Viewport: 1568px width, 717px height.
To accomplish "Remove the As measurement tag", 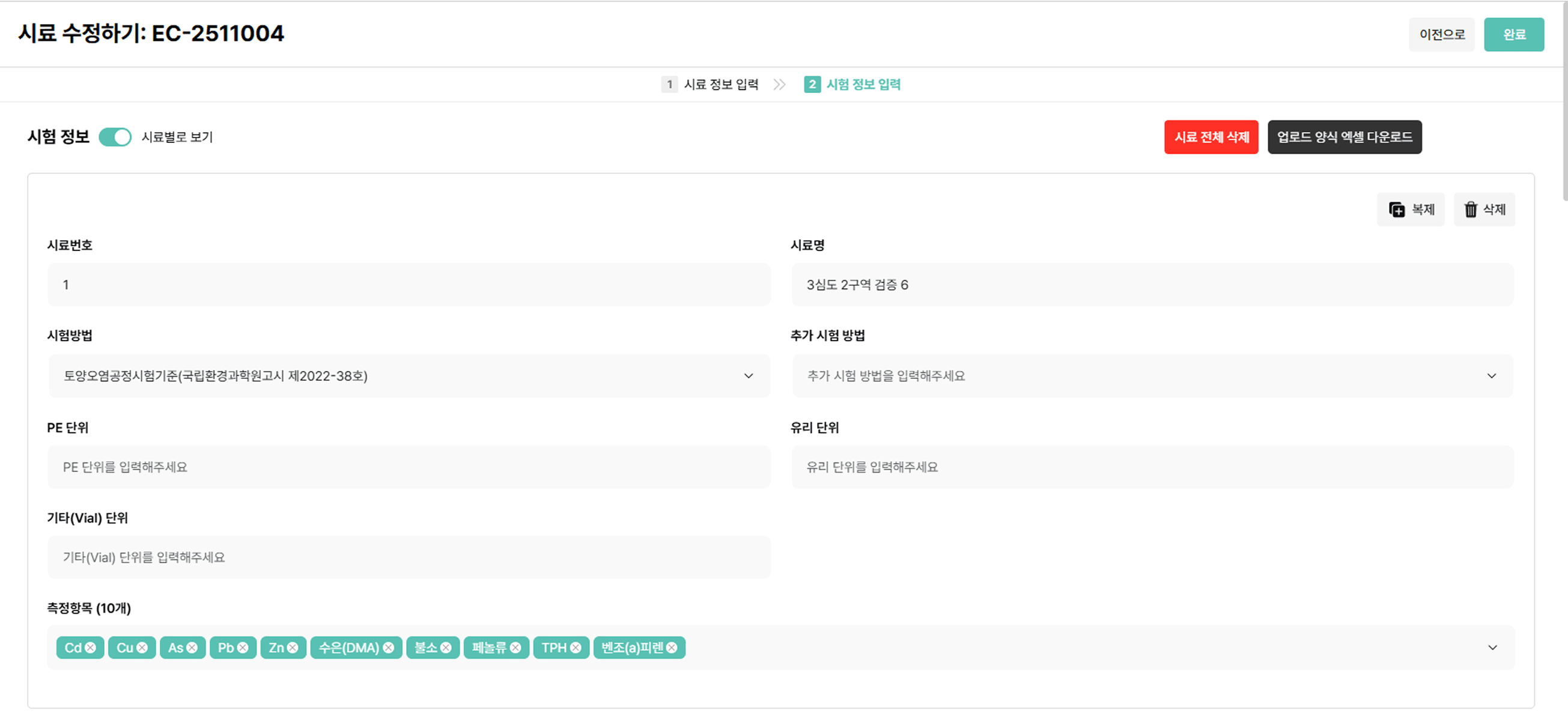I will coord(192,647).
